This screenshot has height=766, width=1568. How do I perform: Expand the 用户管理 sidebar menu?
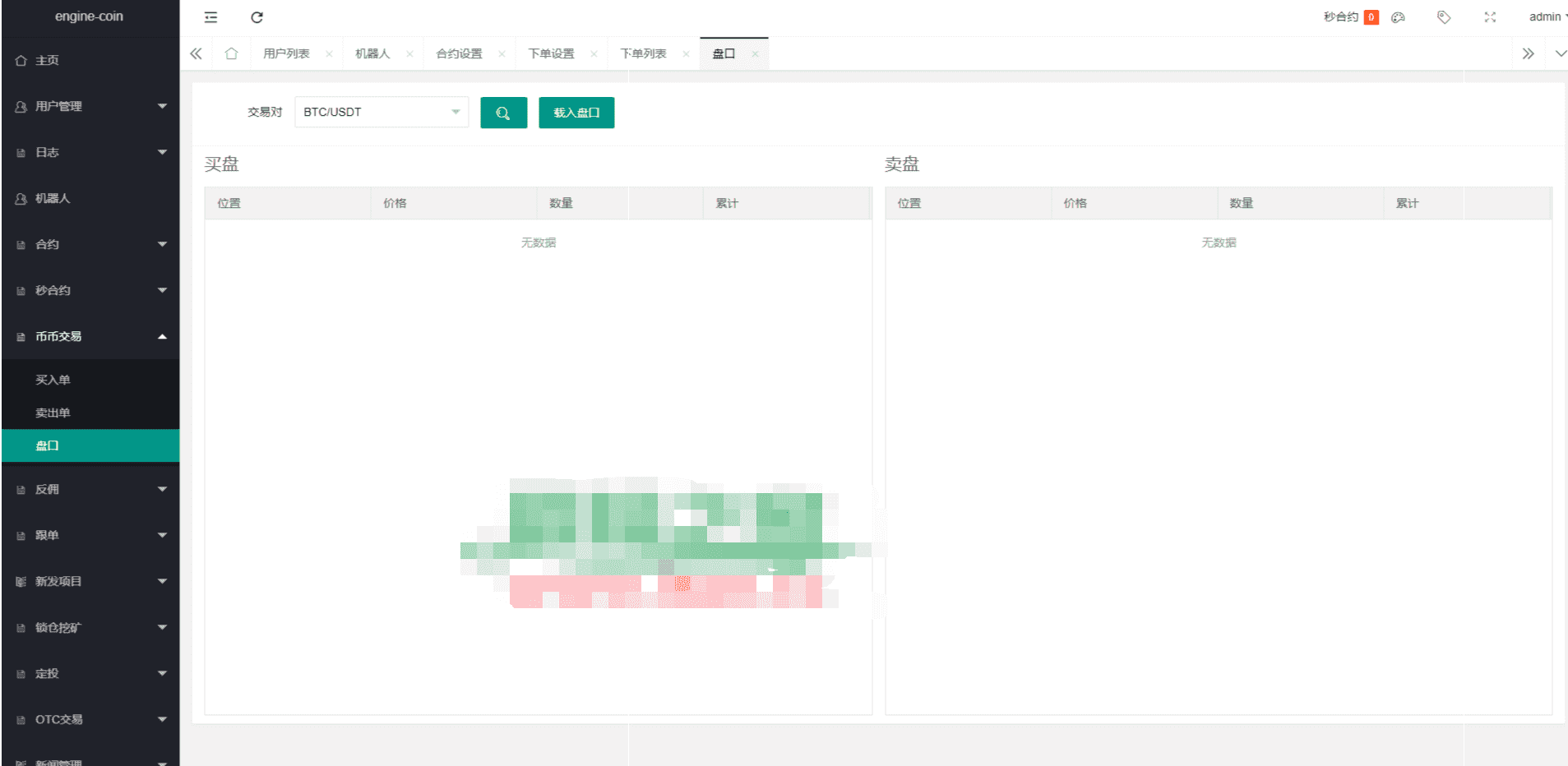tap(90, 106)
